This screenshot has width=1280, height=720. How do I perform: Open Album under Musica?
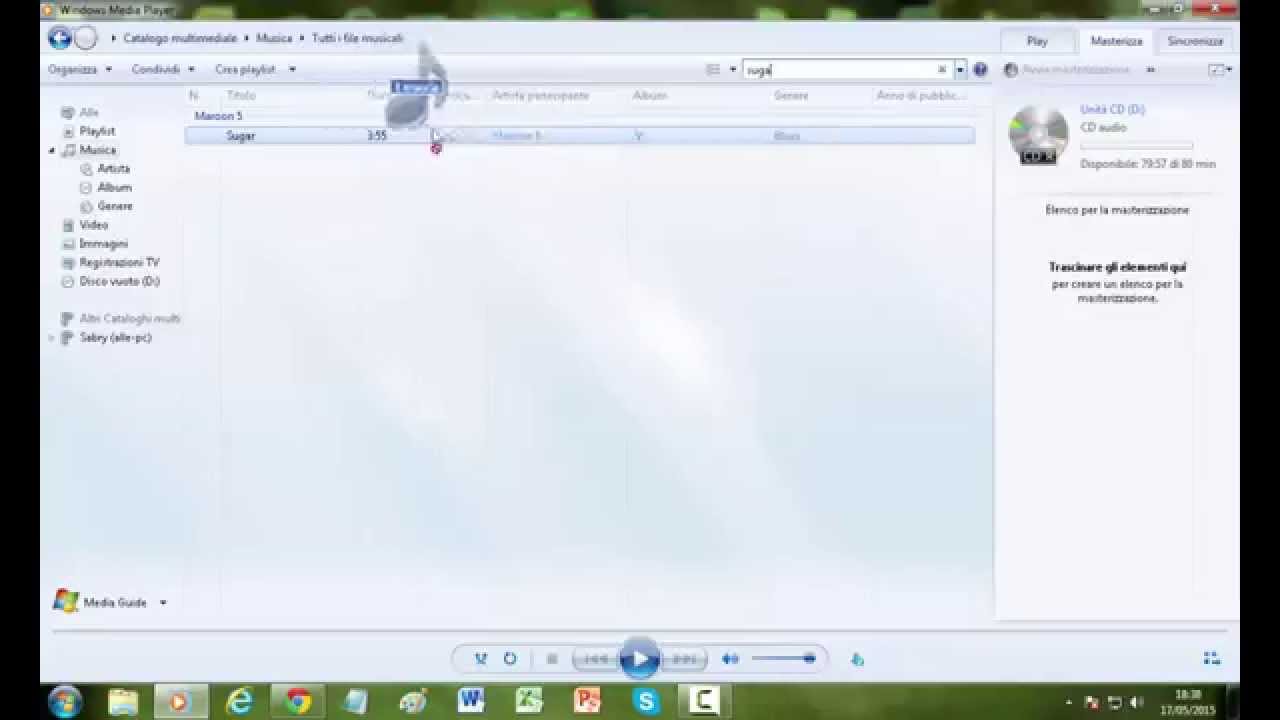(114, 187)
